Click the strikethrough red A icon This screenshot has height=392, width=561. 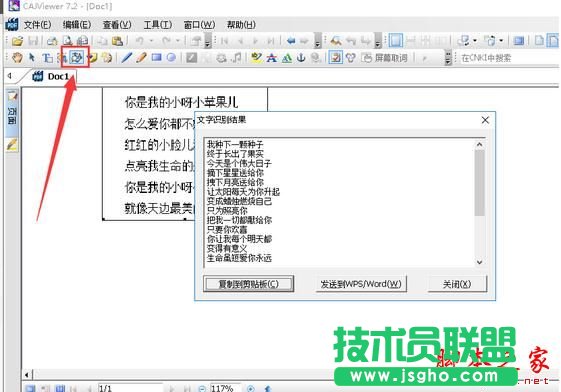pos(272,57)
